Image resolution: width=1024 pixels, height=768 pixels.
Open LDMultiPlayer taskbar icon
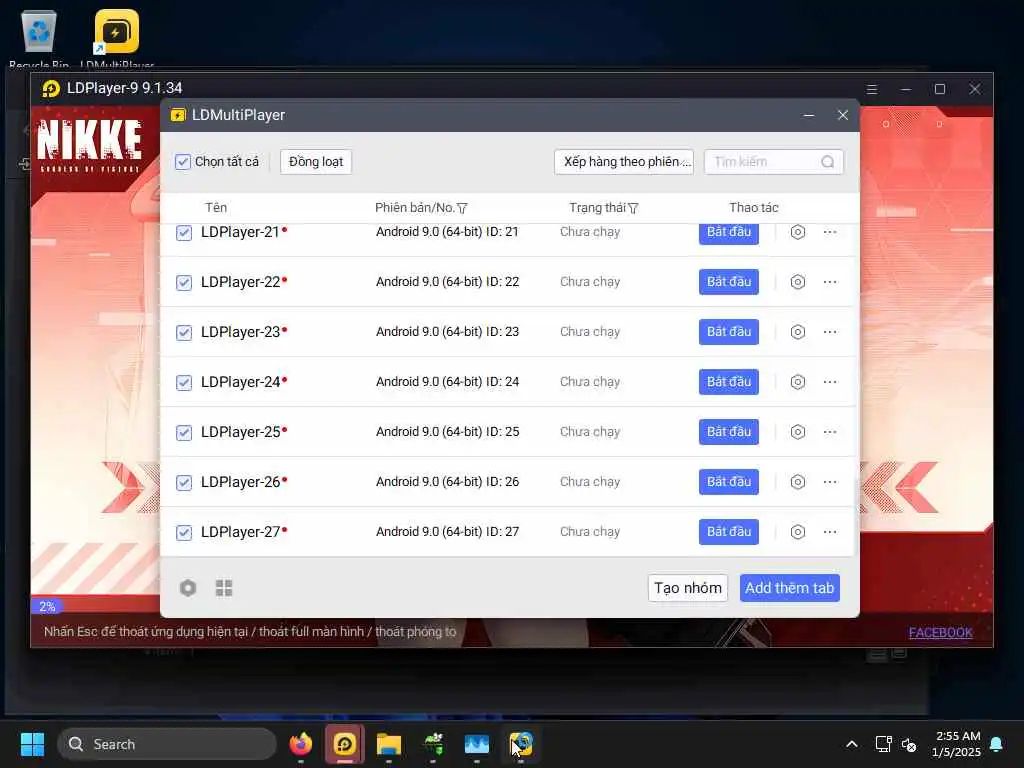click(x=521, y=744)
